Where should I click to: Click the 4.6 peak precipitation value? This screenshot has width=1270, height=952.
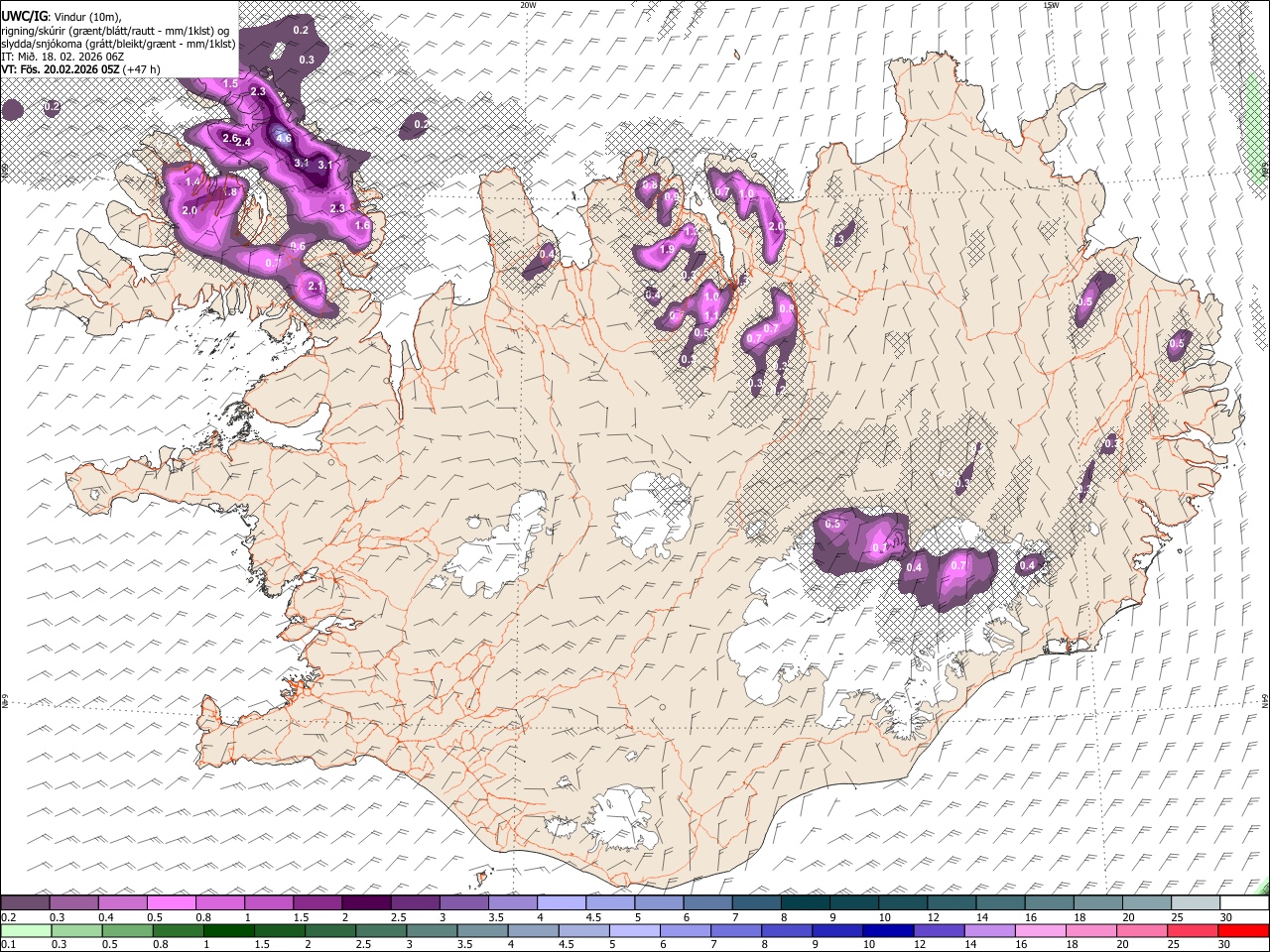283,138
